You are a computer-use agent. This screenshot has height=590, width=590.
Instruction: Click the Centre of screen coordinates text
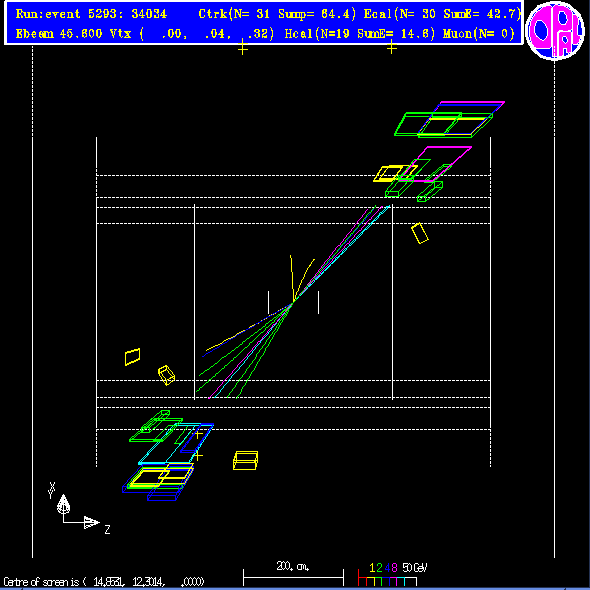[103, 582]
